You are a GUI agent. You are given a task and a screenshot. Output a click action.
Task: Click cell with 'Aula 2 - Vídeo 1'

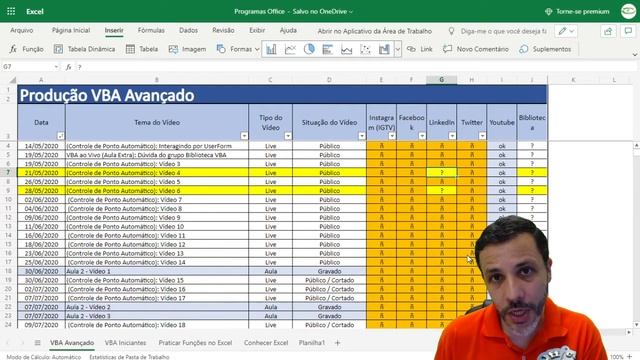click(157, 271)
